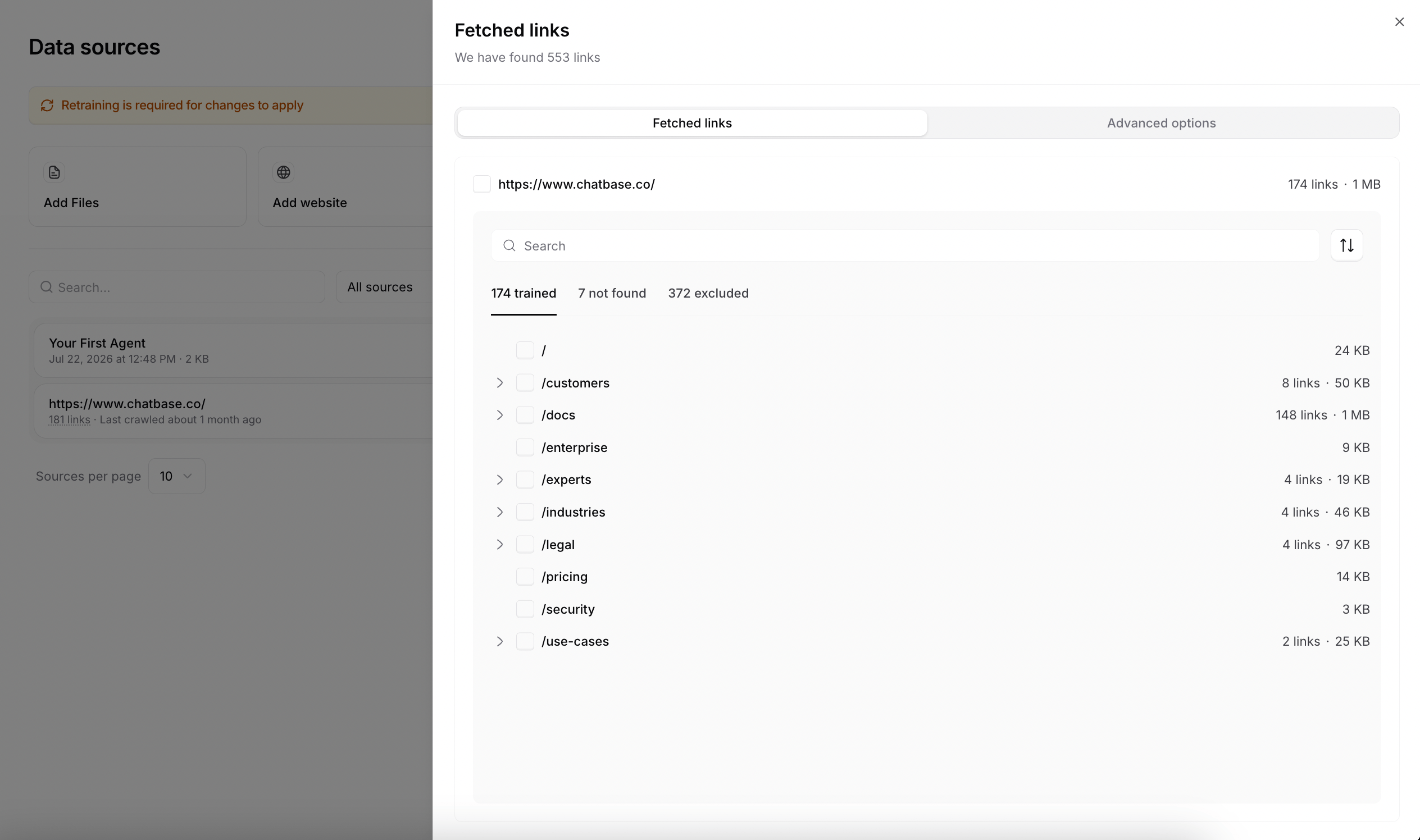Expand the /use-cases folder
Image resolution: width=1420 pixels, height=840 pixels.
click(499, 641)
